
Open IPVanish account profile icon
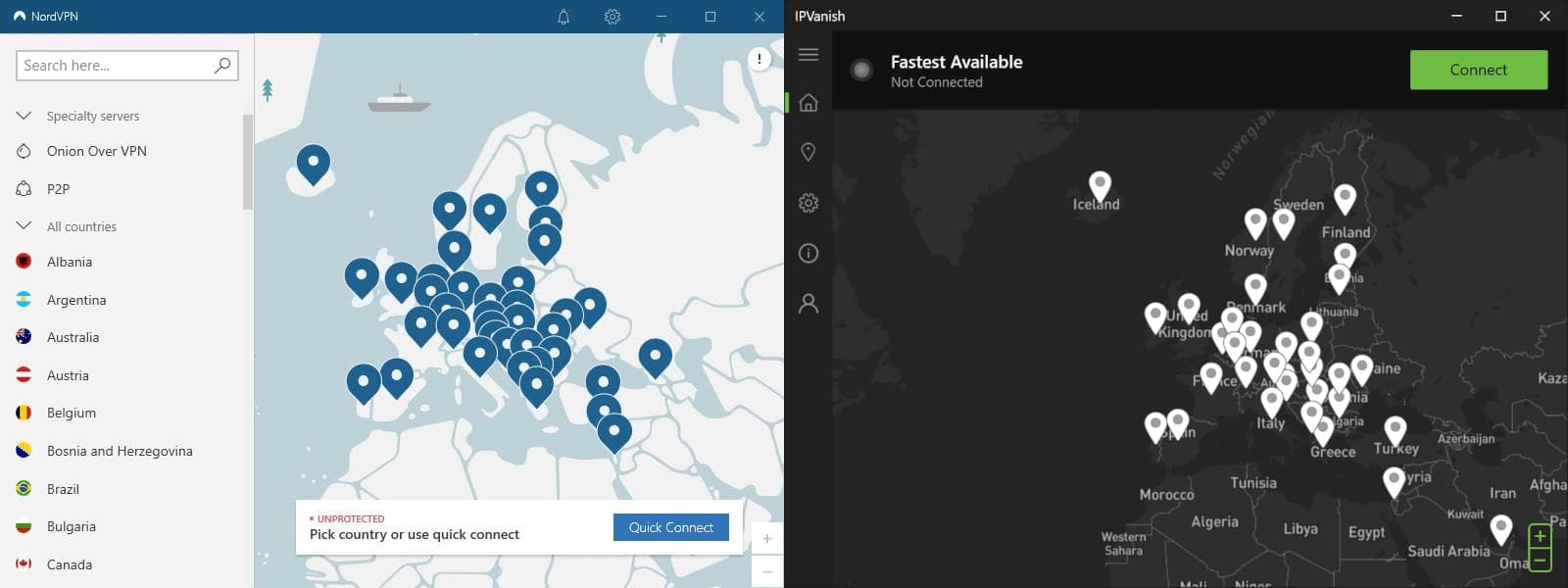click(808, 304)
